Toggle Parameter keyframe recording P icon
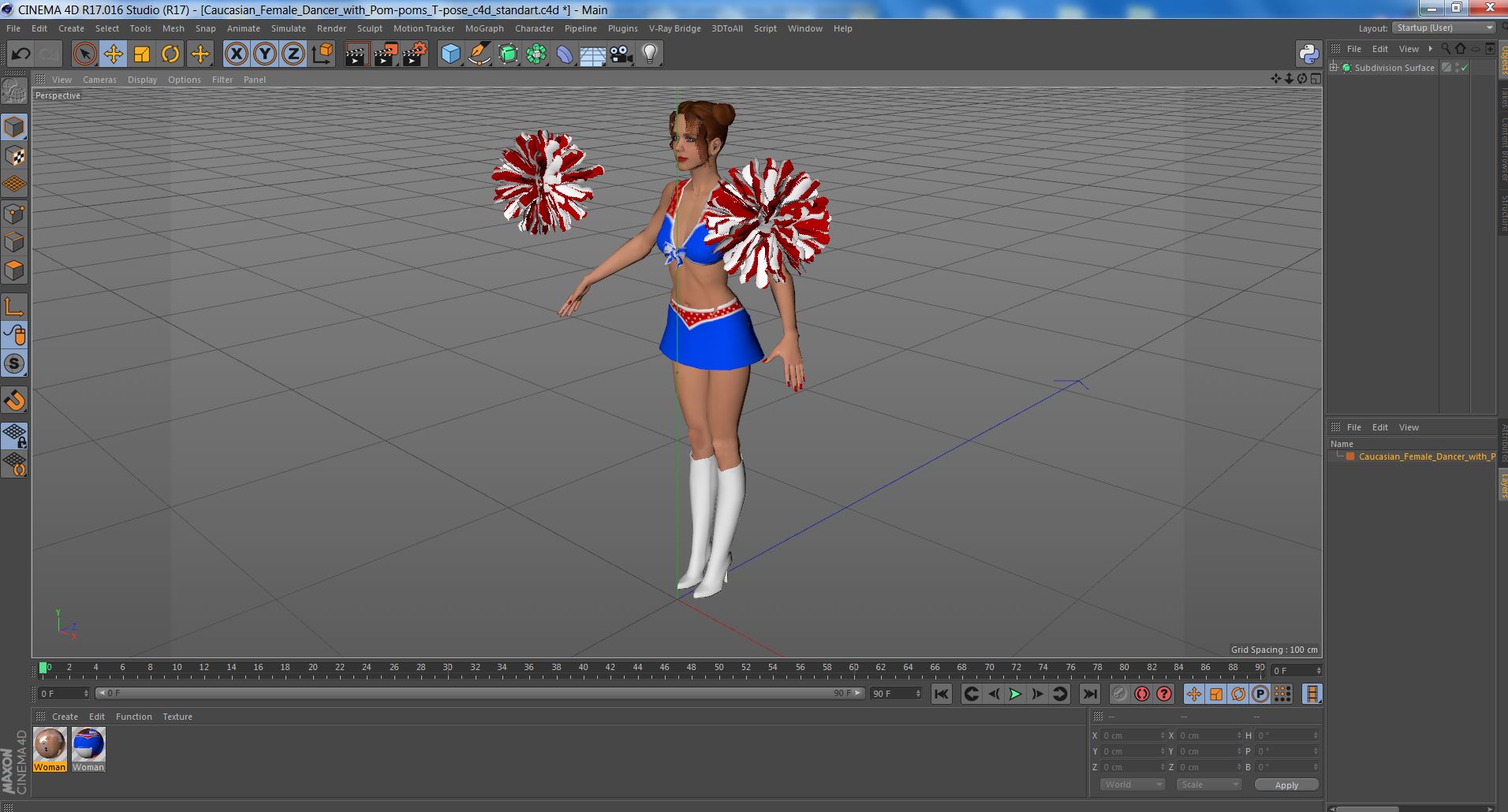Screen dimensions: 1508x812 pyautogui.click(x=1260, y=694)
